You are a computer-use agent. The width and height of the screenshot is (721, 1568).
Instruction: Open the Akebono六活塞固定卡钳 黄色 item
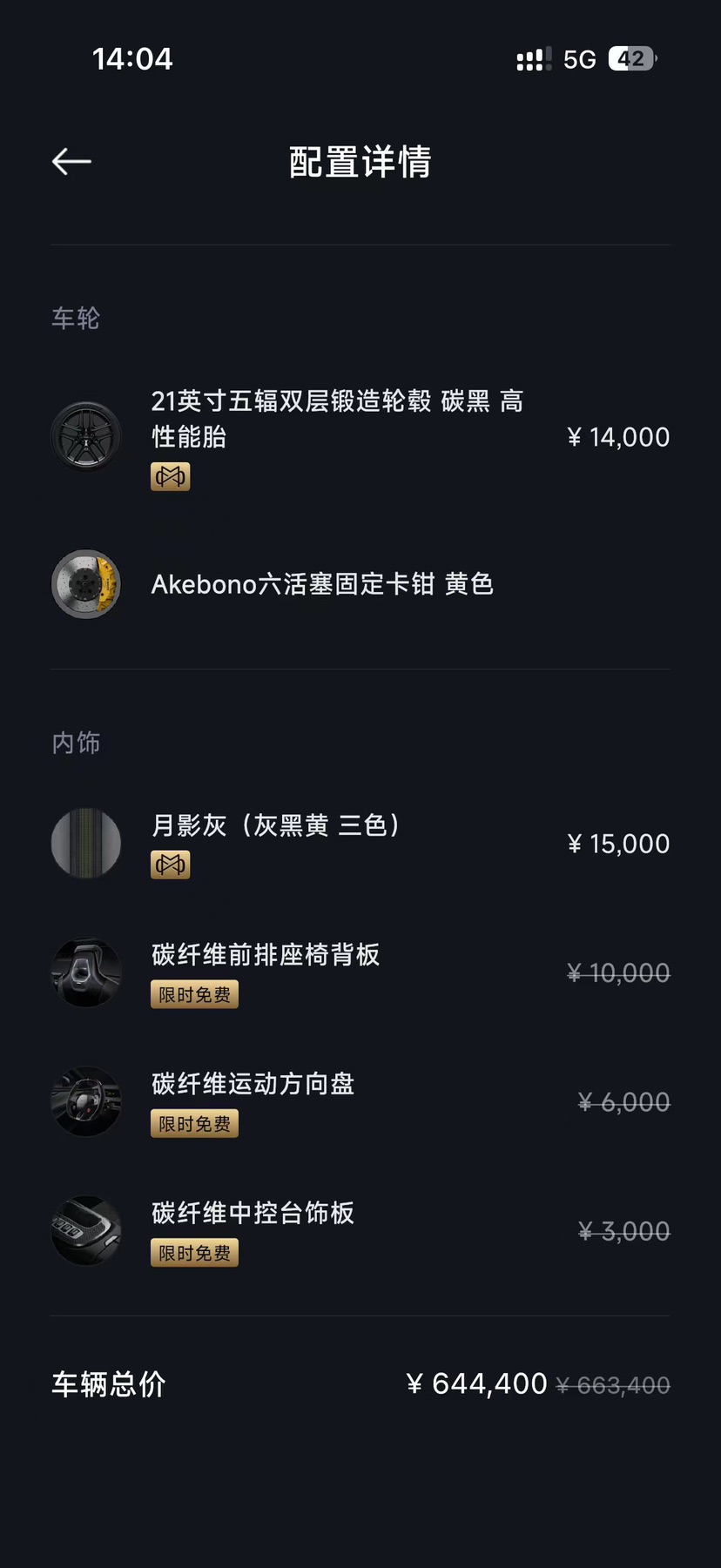pos(322,584)
